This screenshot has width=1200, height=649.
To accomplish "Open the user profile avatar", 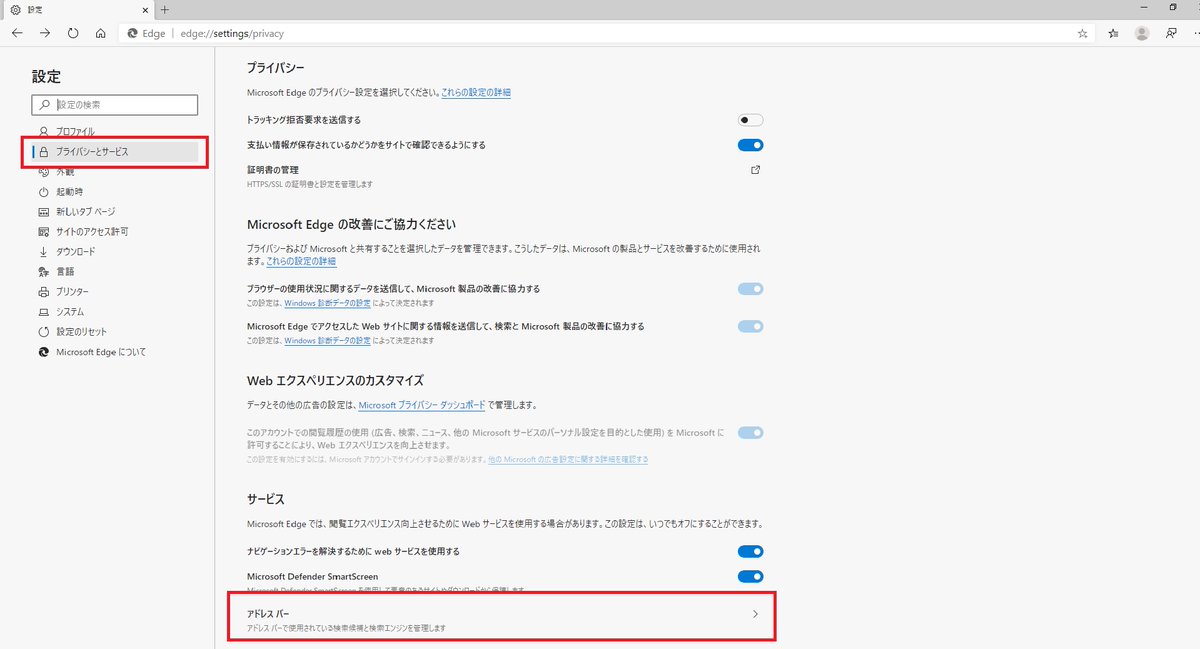I will (1142, 33).
